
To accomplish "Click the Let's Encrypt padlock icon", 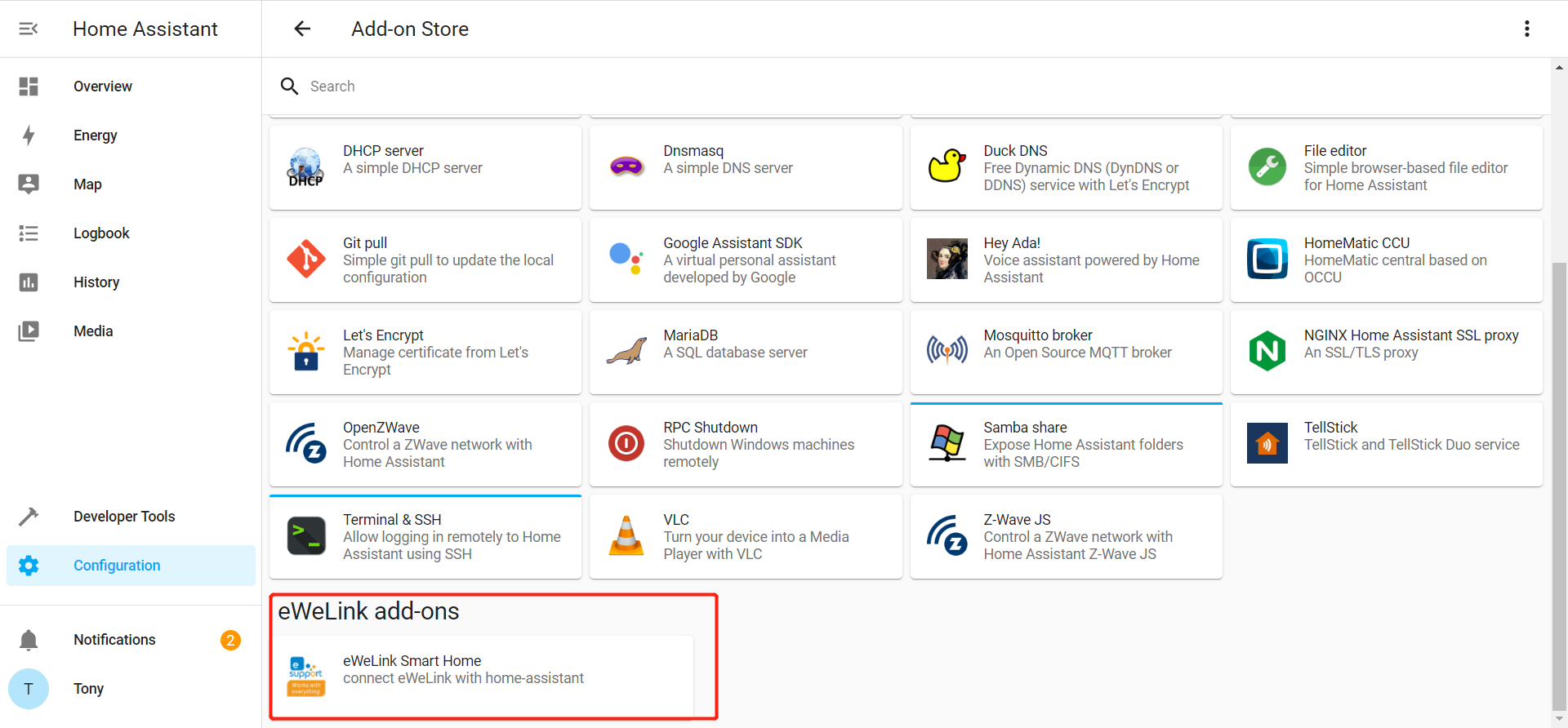I will tap(306, 351).
